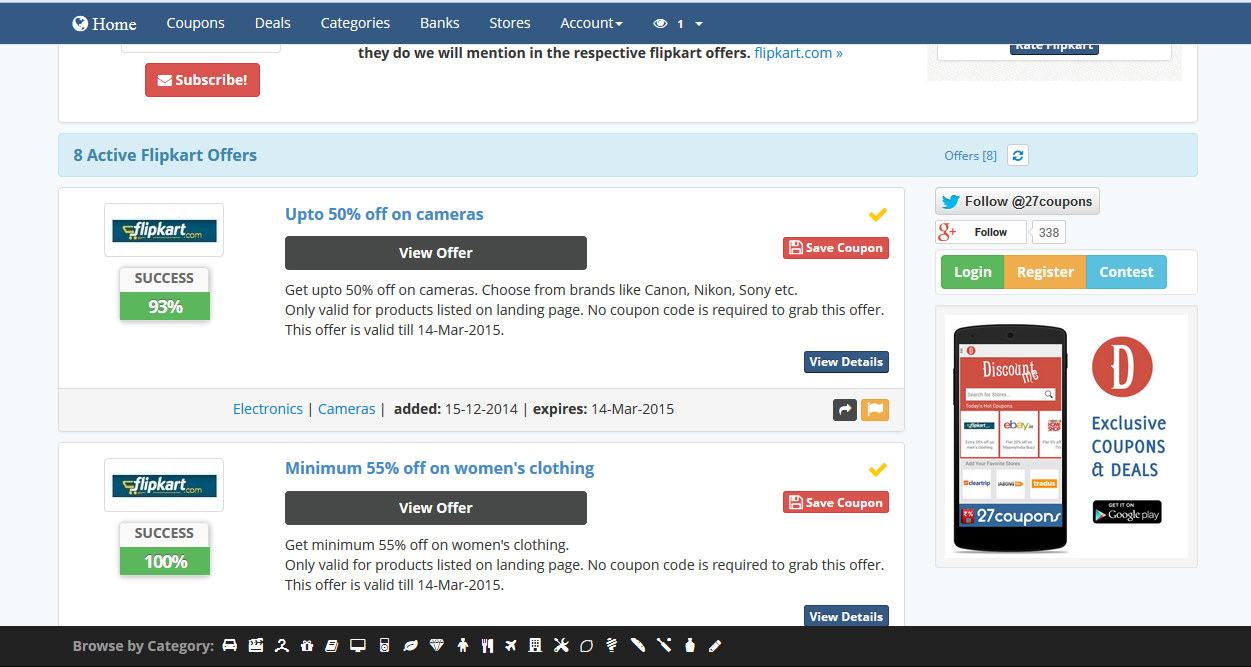Click the Google Play badge in the ad
The height and width of the screenshot is (667, 1251).
(x=1127, y=512)
